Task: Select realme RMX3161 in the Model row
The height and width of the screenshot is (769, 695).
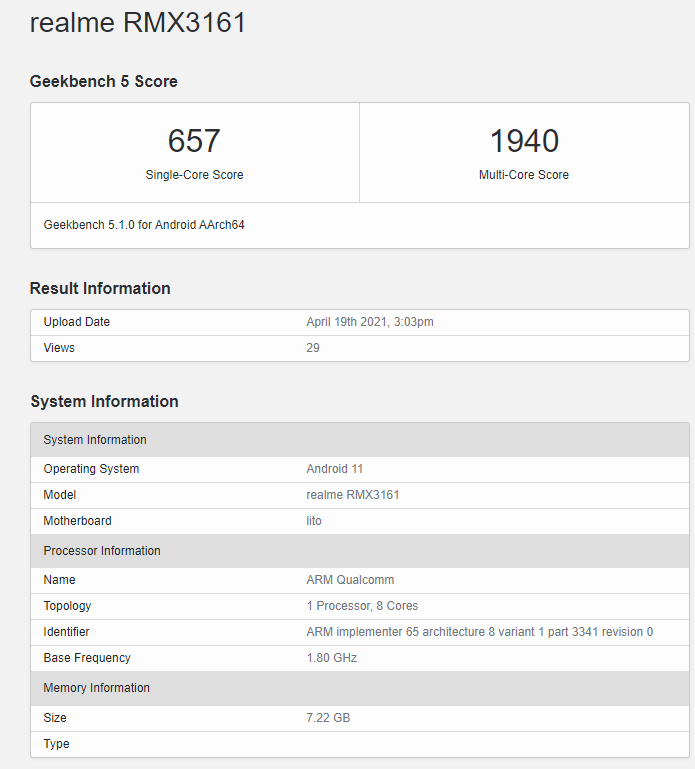Action: pos(353,495)
